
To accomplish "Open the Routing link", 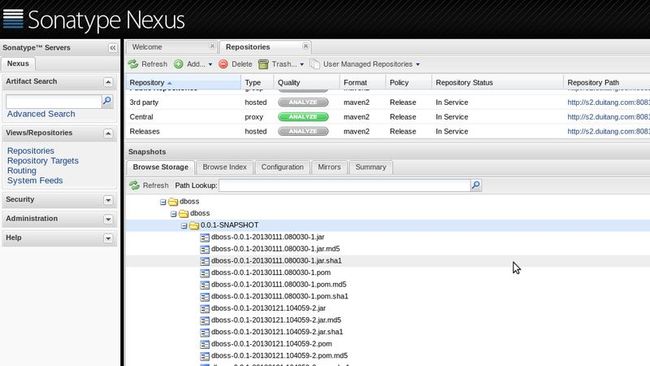I will pyautogui.click(x=22, y=171).
